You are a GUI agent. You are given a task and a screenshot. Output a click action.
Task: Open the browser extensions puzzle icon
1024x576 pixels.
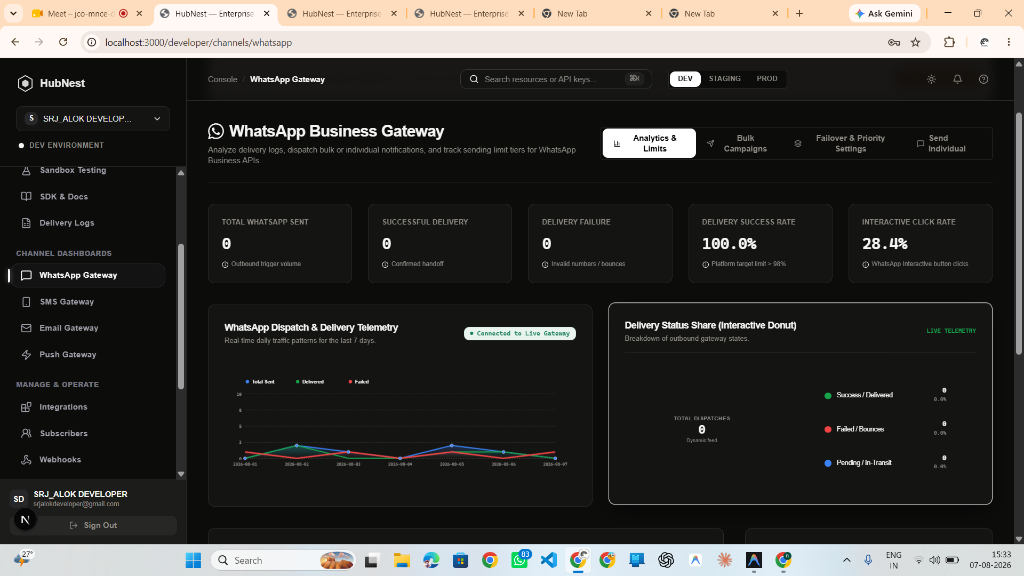tap(950, 42)
